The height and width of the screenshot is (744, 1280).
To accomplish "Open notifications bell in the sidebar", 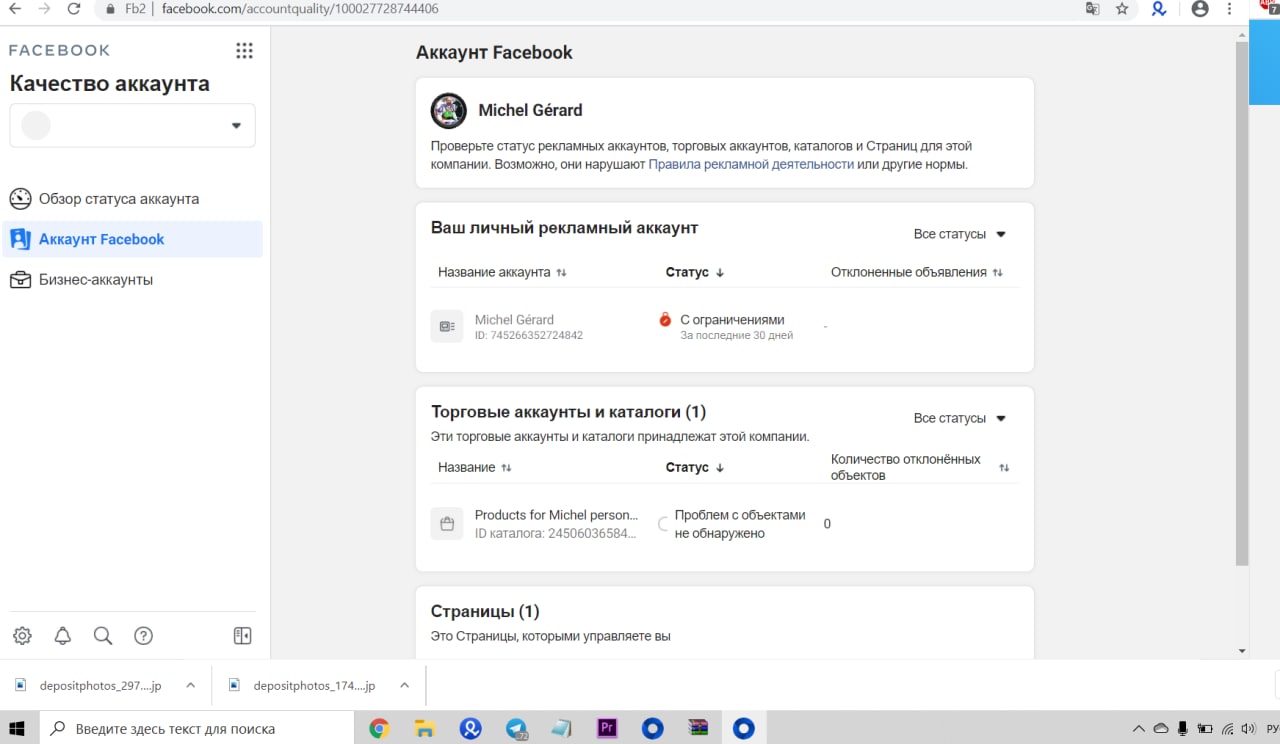I will tap(63, 636).
